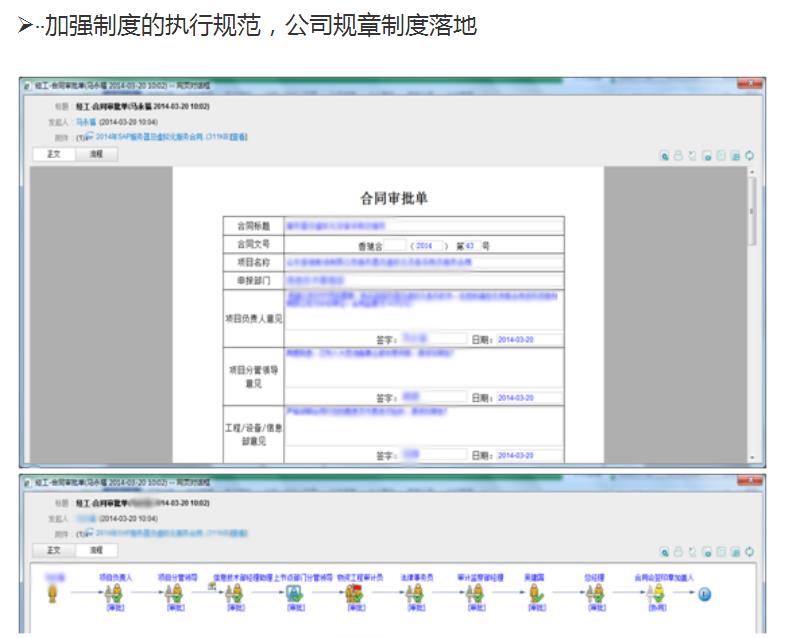The height and width of the screenshot is (638, 800).
Task: Click the 项目分管领导 workflow node icon
Action: point(176,593)
